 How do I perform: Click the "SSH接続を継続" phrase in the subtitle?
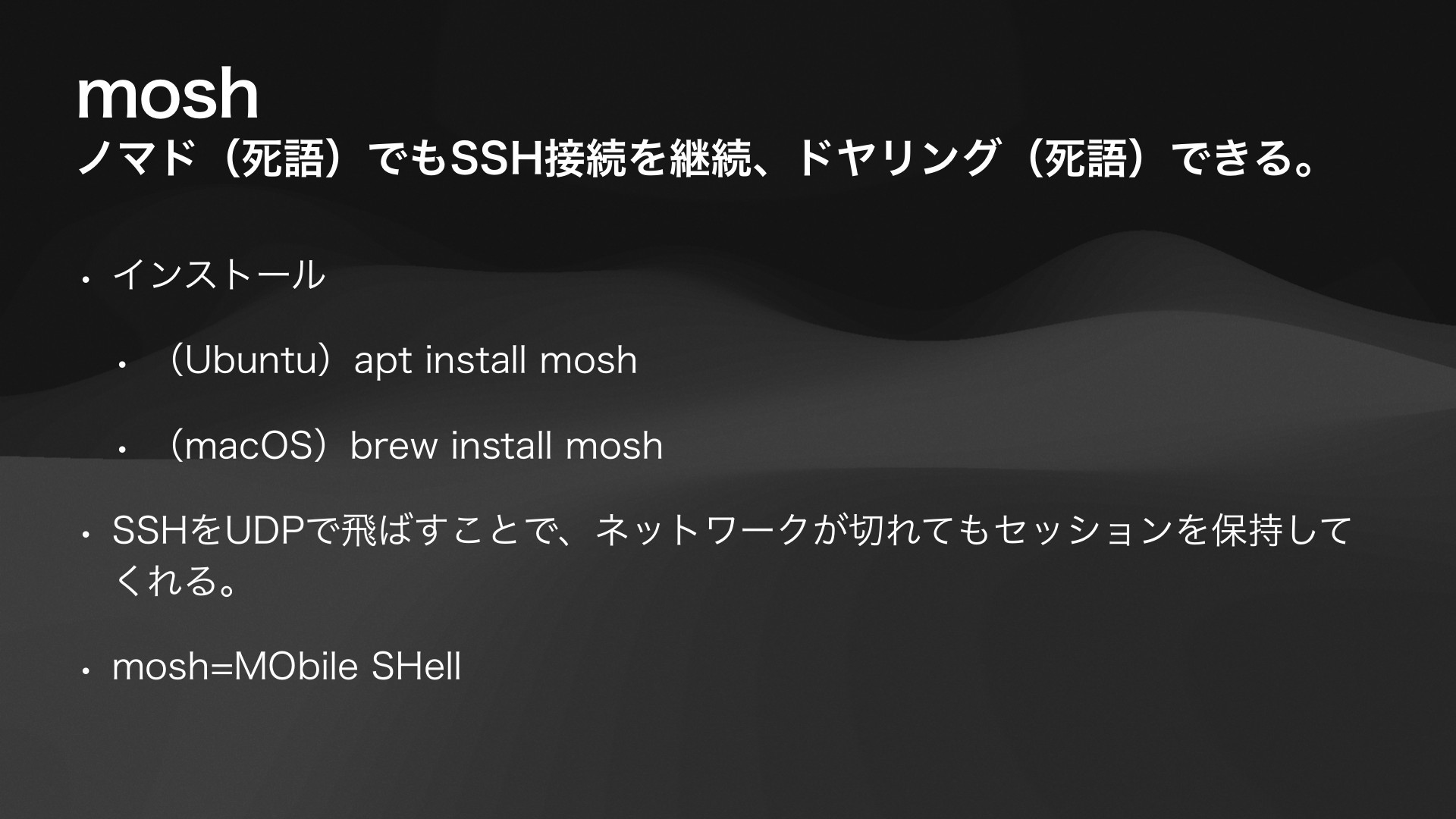(600, 159)
